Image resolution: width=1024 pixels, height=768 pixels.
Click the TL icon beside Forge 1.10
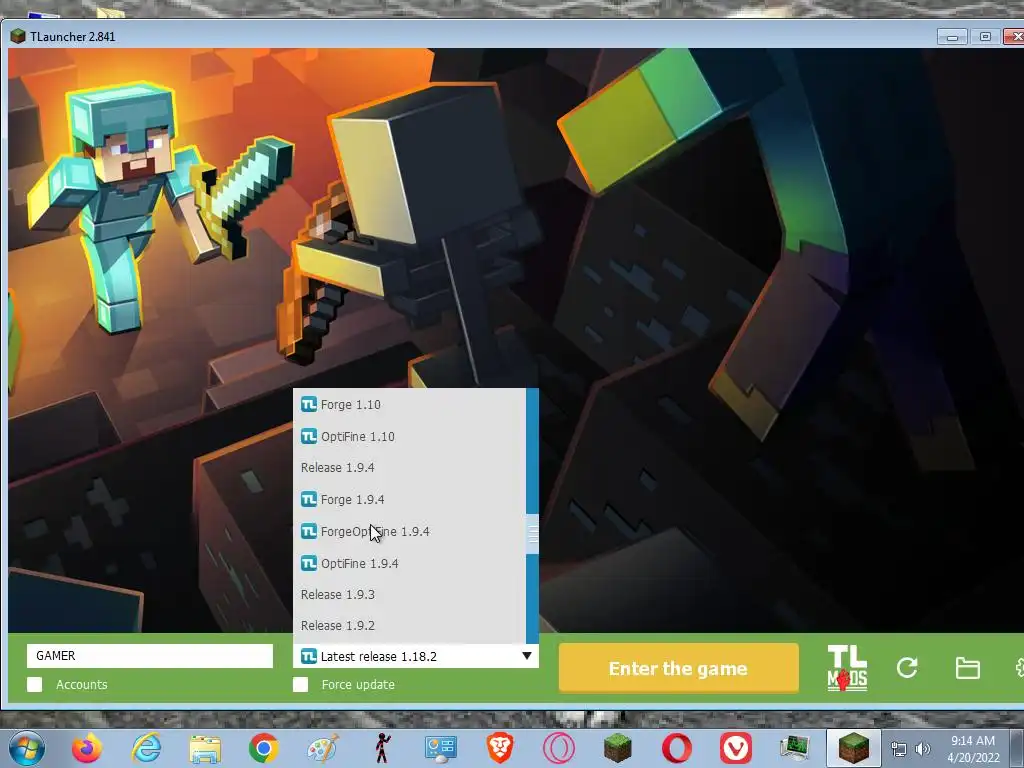click(x=309, y=405)
